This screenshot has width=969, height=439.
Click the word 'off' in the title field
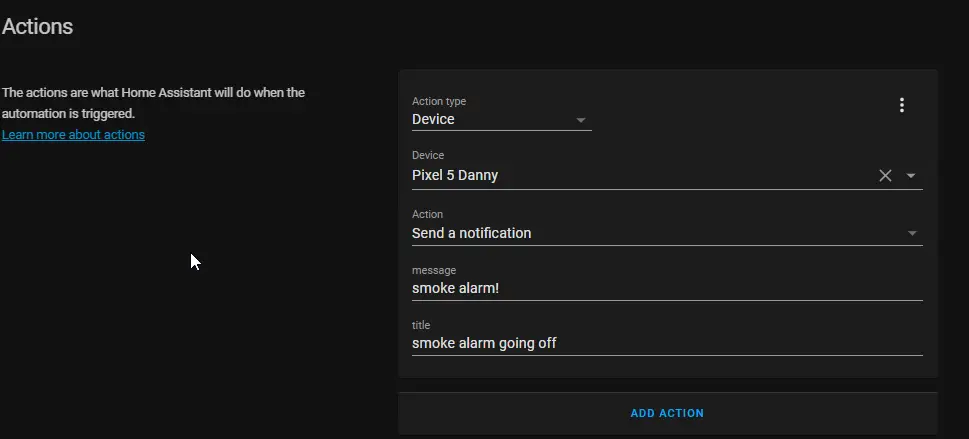pyautogui.click(x=547, y=343)
